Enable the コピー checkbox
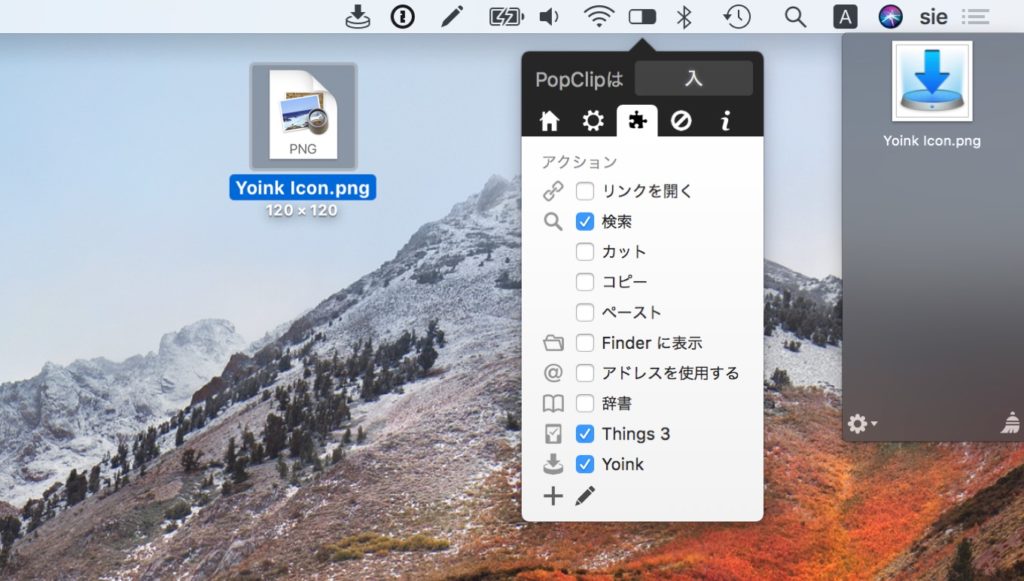The image size is (1024, 581). 584,282
